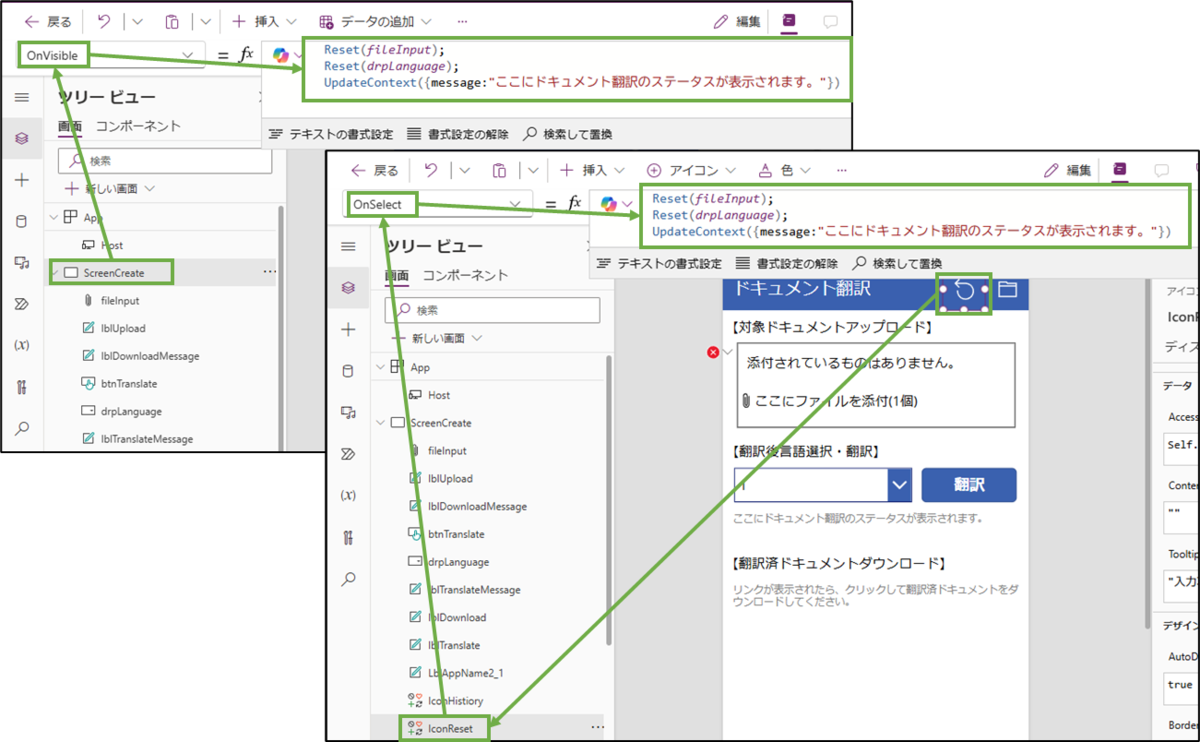The width and height of the screenshot is (1200, 742).
Task: Click the Search magnifier icon in back window sidebar
Action: click(22, 428)
